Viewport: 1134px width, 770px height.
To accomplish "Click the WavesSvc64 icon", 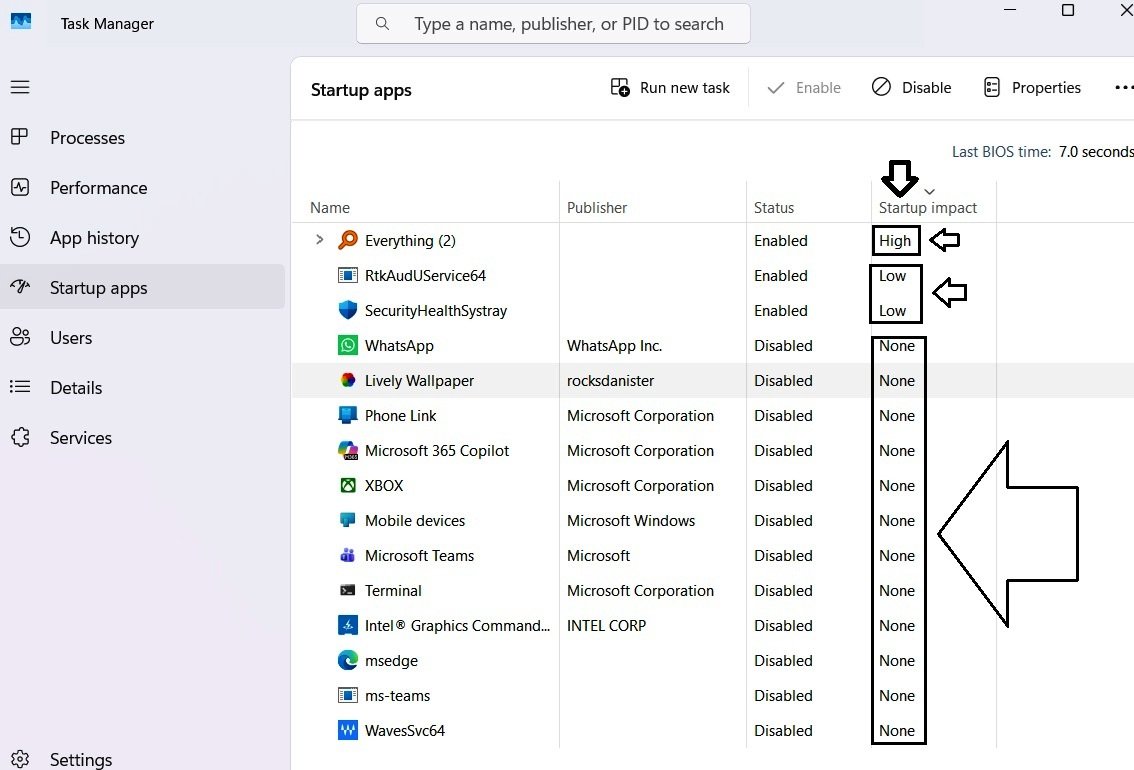I will 348,730.
